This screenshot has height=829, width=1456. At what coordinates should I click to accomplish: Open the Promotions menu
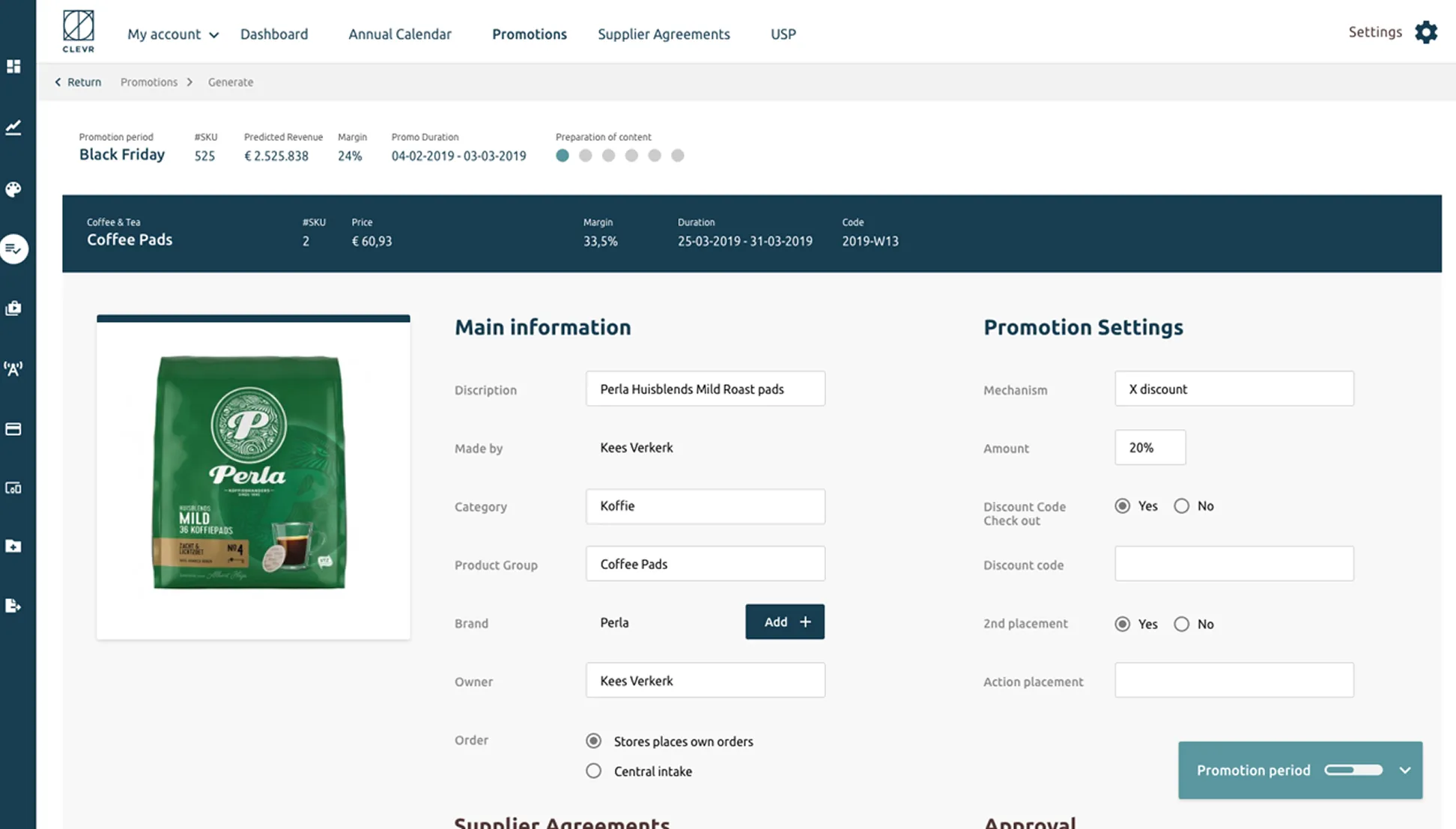(530, 34)
